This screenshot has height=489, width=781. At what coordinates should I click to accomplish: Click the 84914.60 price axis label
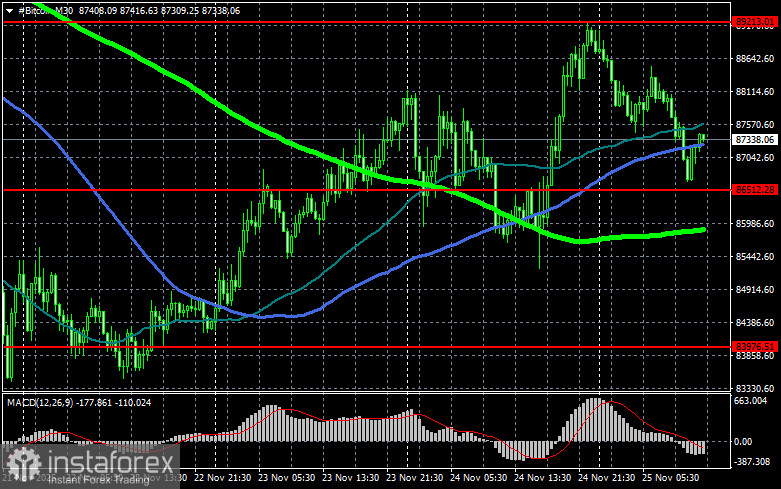tap(755, 289)
